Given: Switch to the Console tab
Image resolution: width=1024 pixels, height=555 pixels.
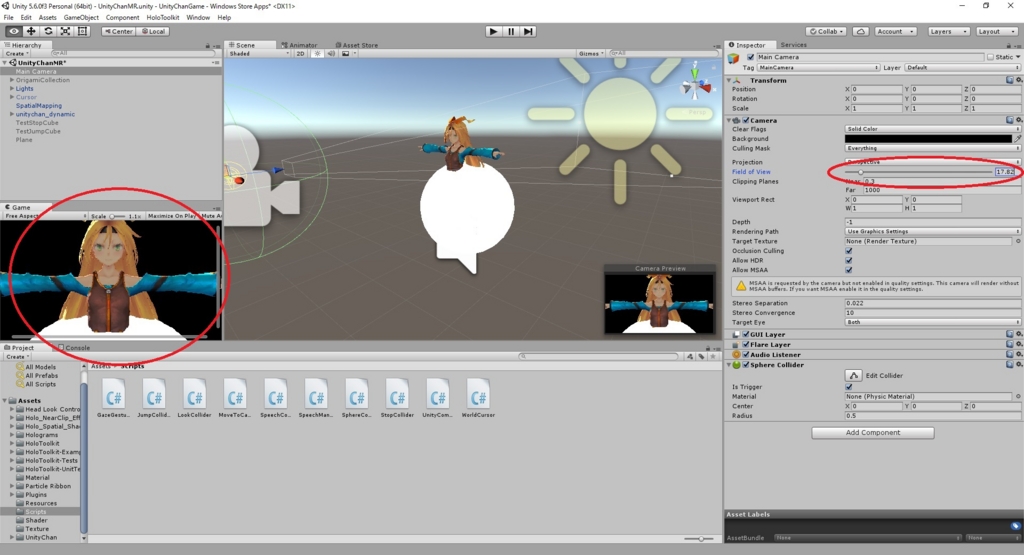Looking at the screenshot, I should pos(74,347).
